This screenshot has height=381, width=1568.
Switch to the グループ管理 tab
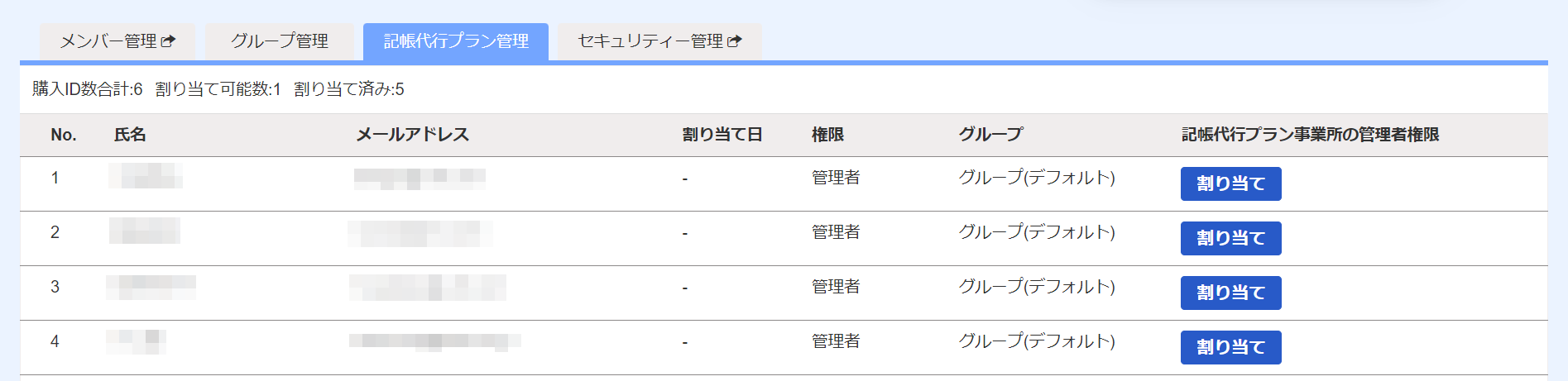tap(280, 41)
